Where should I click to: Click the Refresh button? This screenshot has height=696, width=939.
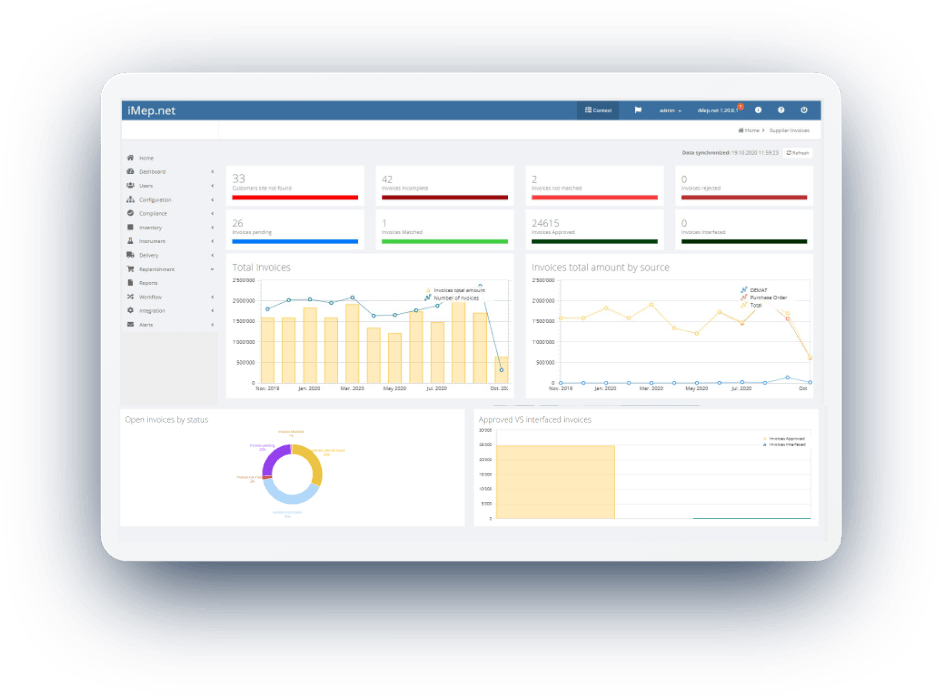pyautogui.click(x=797, y=153)
